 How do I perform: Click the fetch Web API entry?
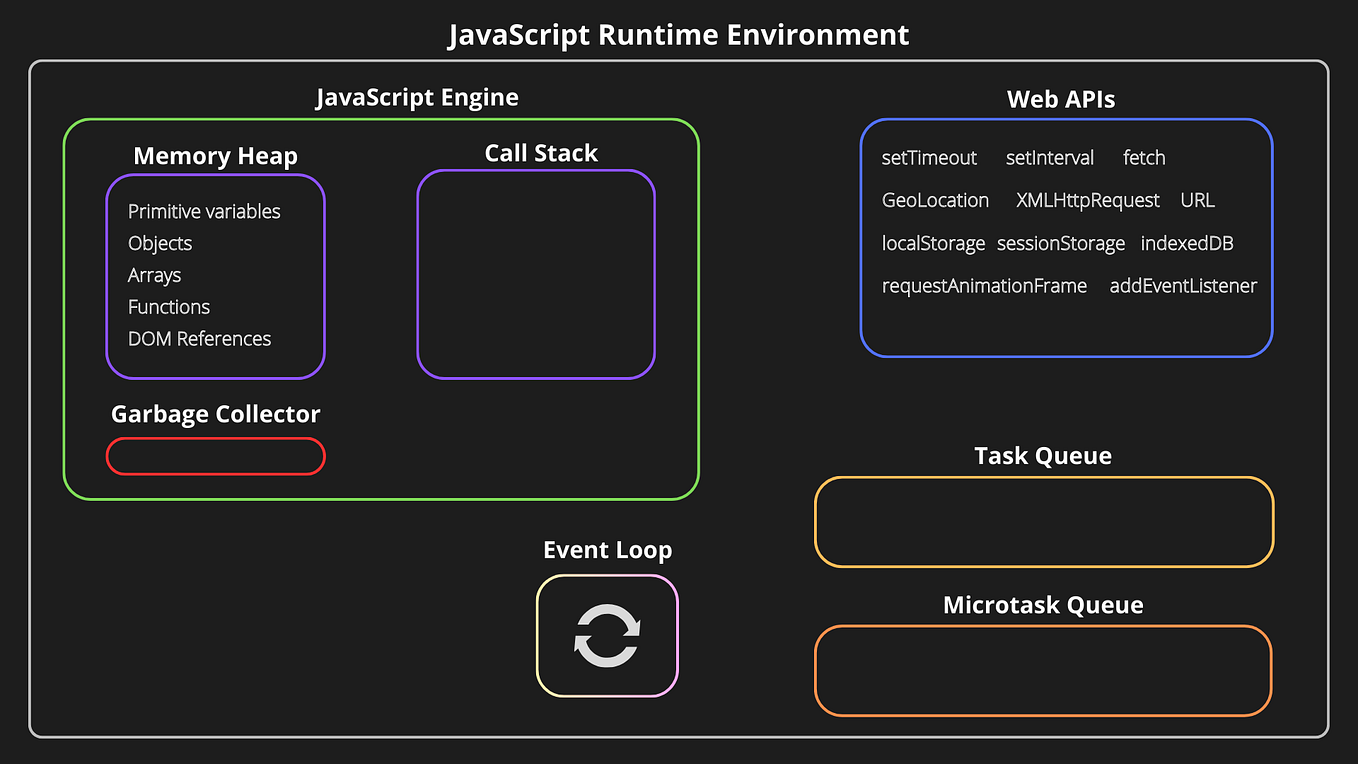pos(1143,158)
